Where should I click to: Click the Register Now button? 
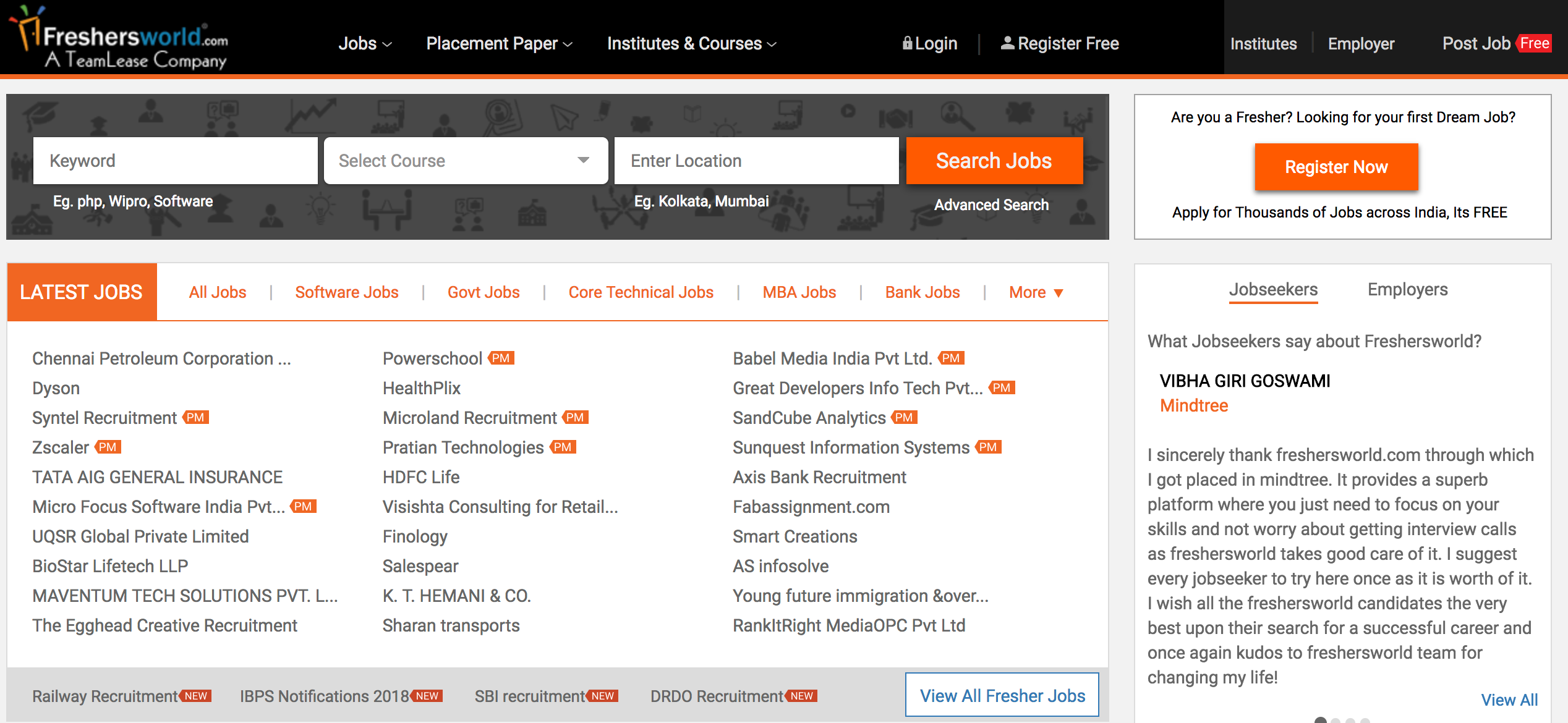[1336, 167]
